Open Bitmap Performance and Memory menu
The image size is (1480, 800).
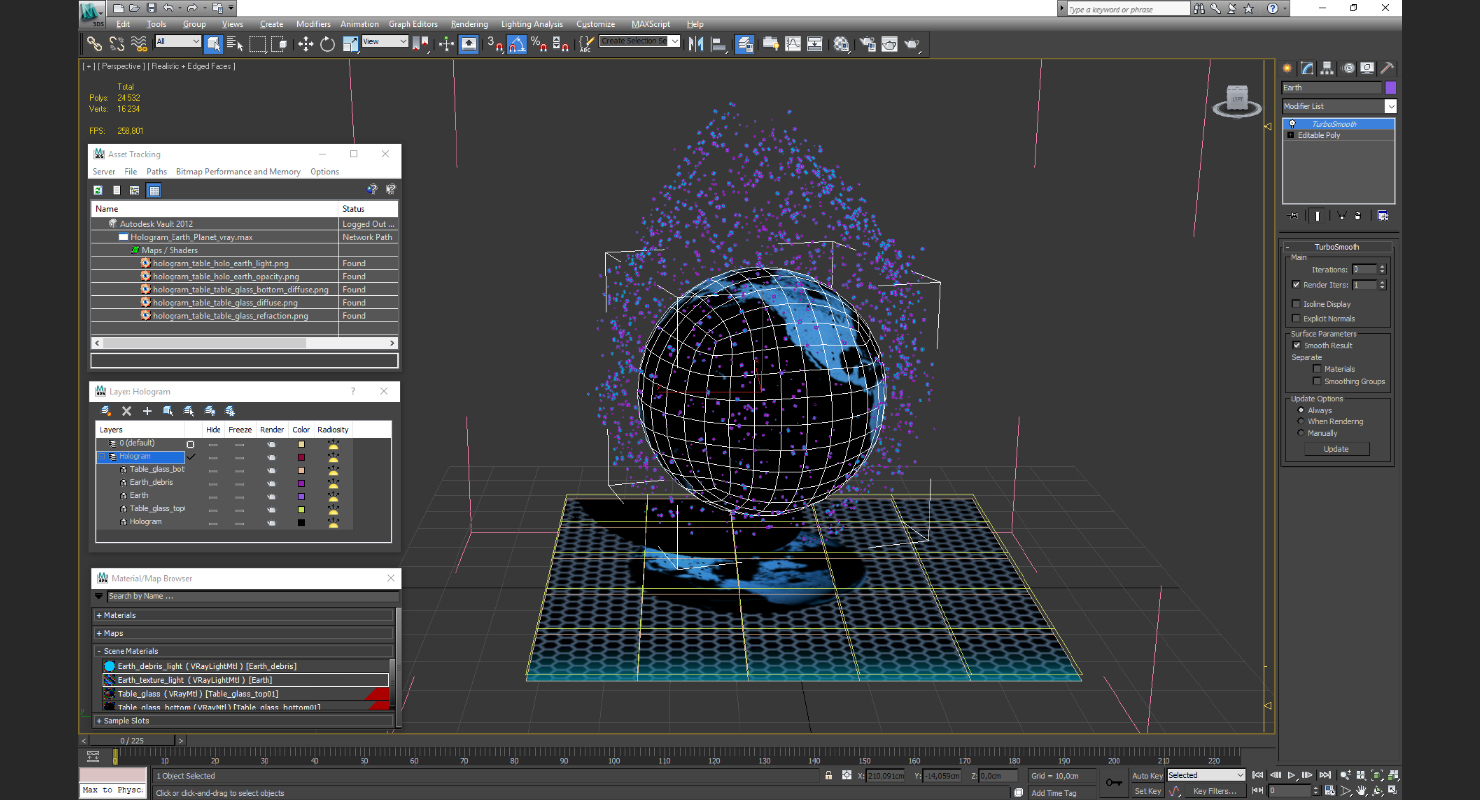point(238,172)
